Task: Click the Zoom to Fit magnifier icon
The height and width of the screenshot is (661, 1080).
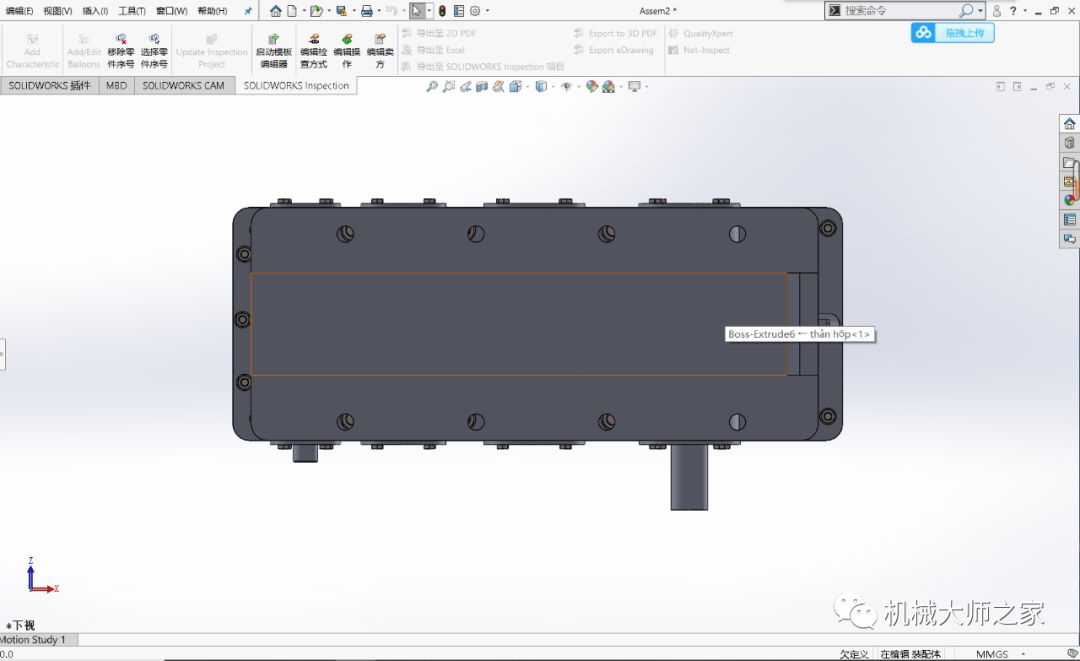Action: [x=432, y=87]
